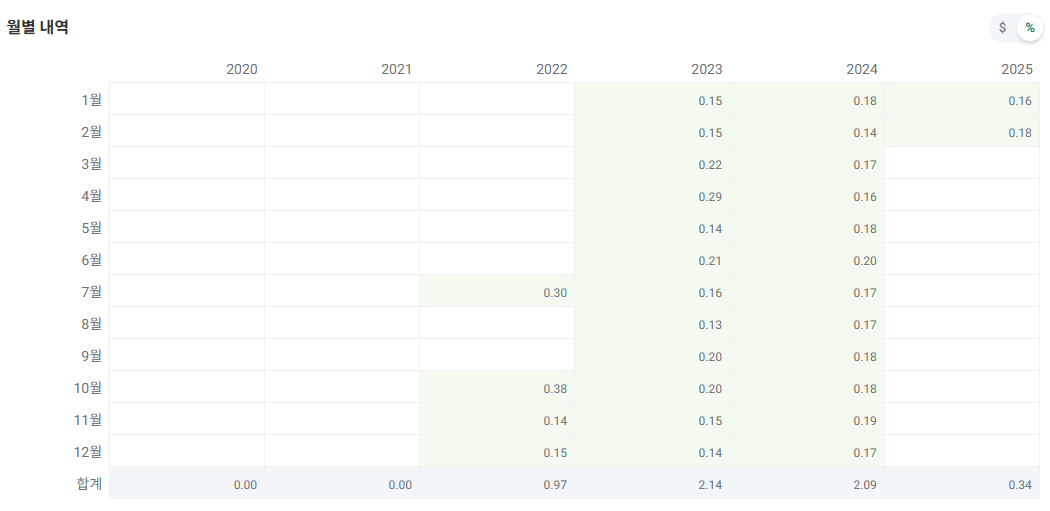This screenshot has width=1050, height=511.
Task: Click the 0.97 total under 2022
Action: (497, 484)
